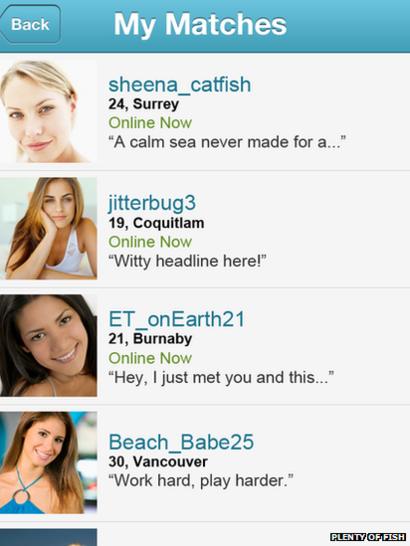Tap the My Matches header title
This screenshot has height=546, width=410.
coord(200,25)
